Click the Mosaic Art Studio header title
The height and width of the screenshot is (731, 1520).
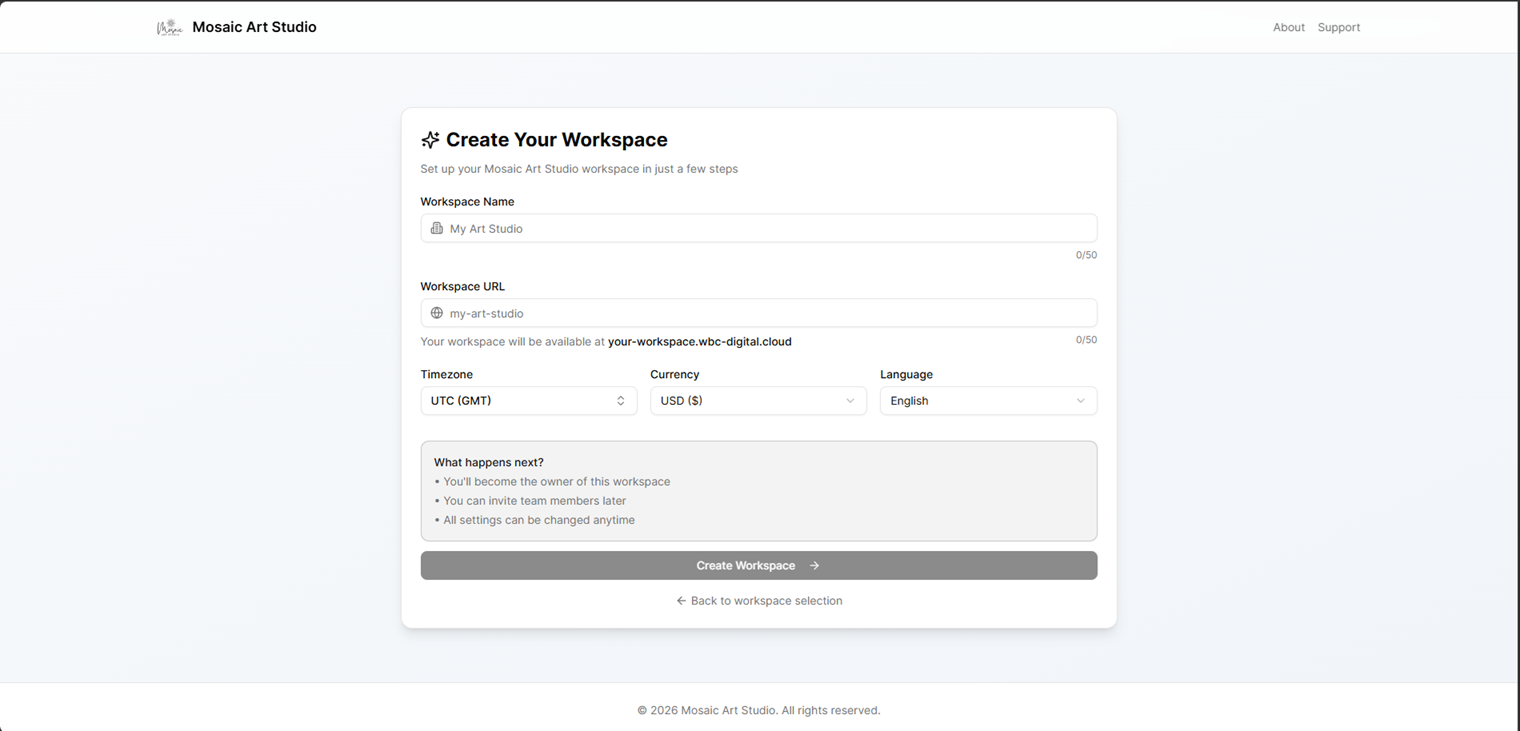click(254, 27)
